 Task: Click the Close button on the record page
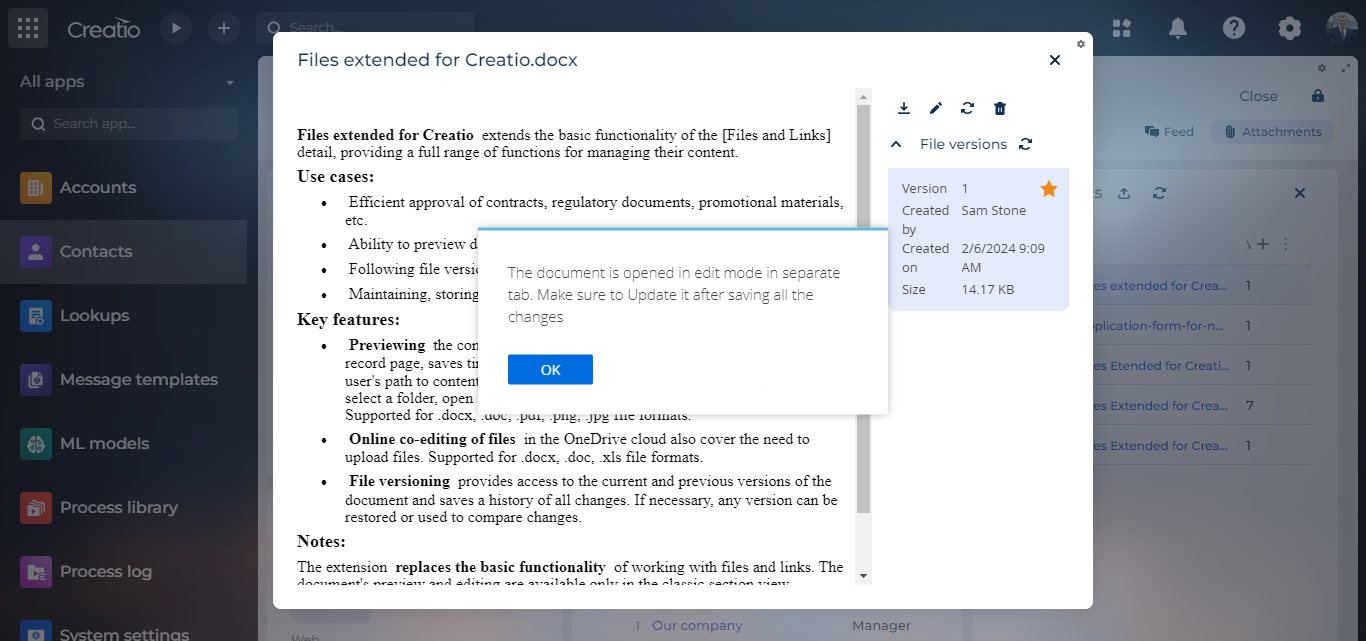1258,96
